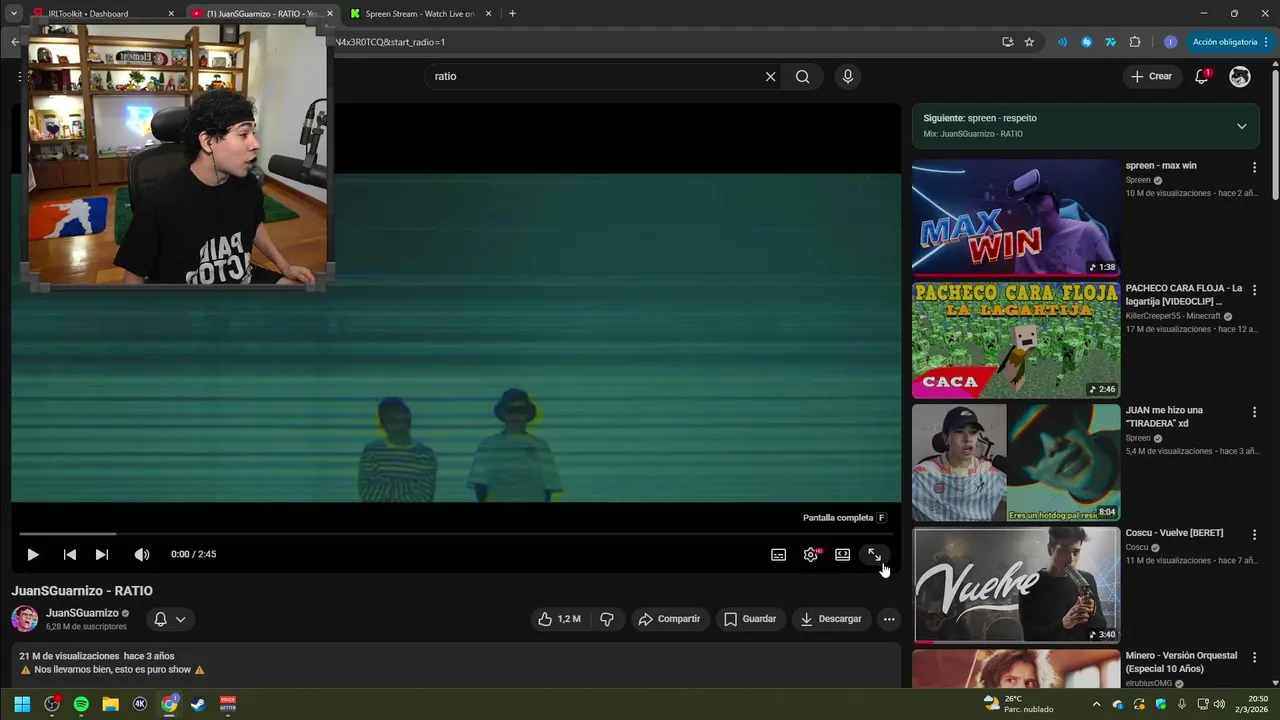This screenshot has width=1280, height=720.
Task: Open more actions menu beside Descargar
Action: click(x=889, y=619)
